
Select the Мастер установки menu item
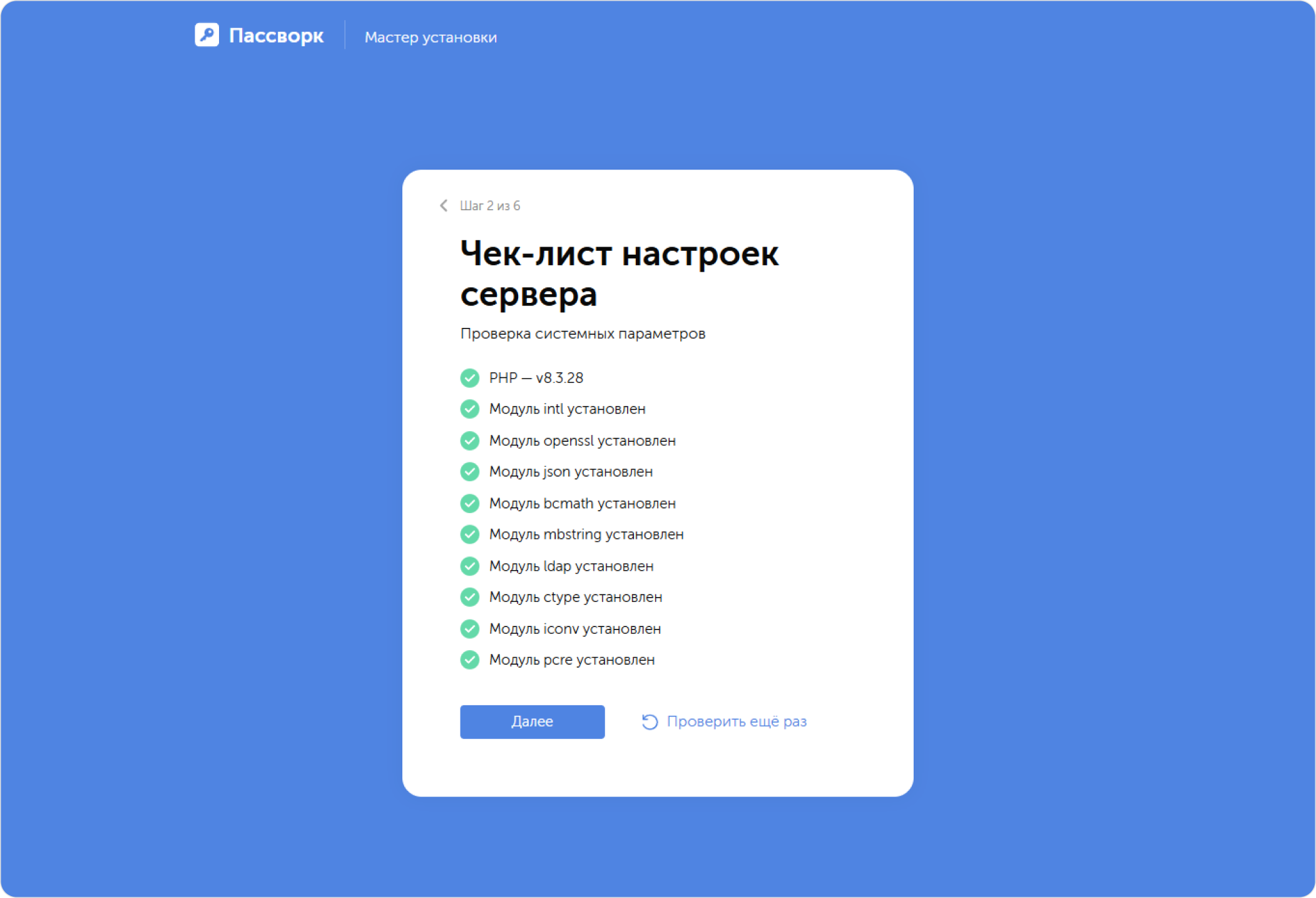pos(430,37)
